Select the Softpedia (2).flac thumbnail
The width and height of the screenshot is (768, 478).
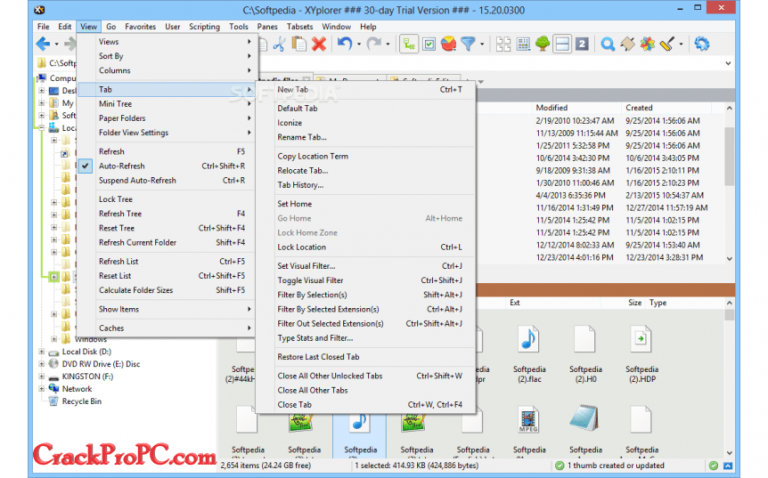[529, 354]
